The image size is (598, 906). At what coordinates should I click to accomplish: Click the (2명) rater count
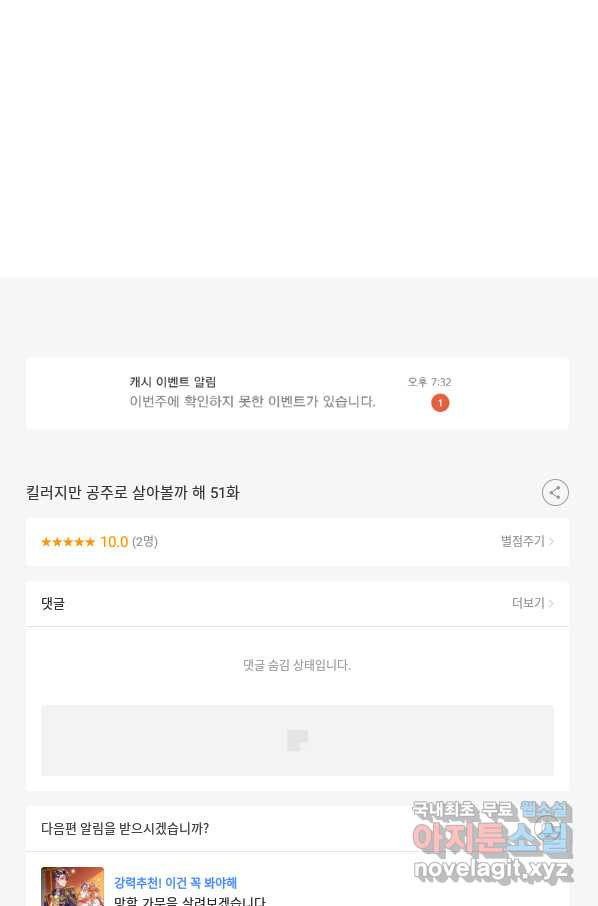point(145,542)
